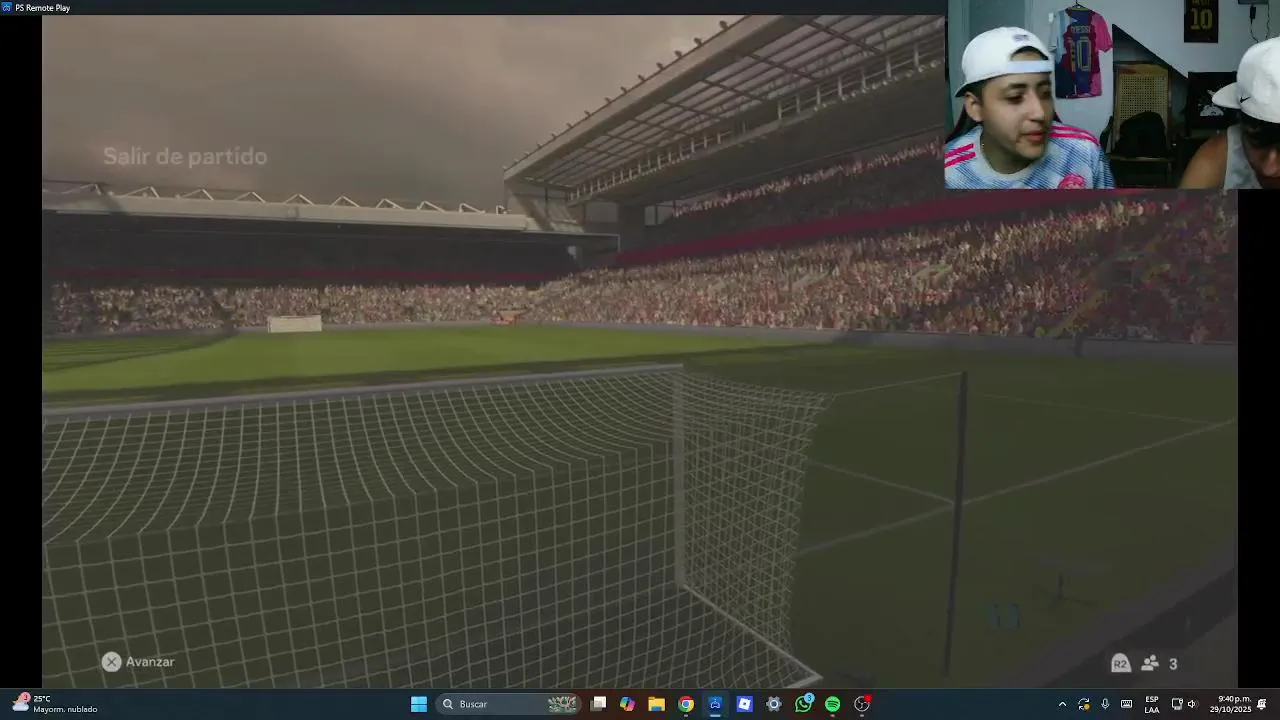Open Task View on the taskbar
The image size is (1280, 720).
tap(598, 704)
